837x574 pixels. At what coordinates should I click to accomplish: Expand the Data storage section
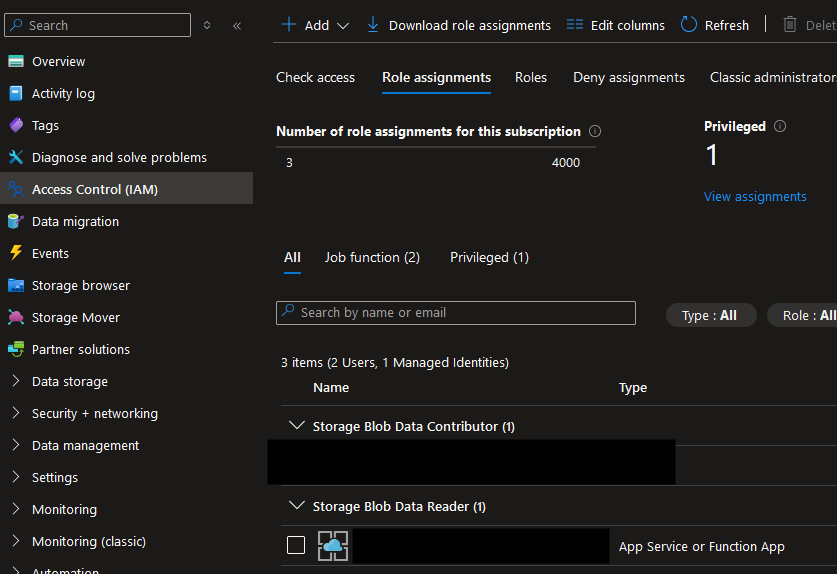pyautogui.click(x=16, y=382)
